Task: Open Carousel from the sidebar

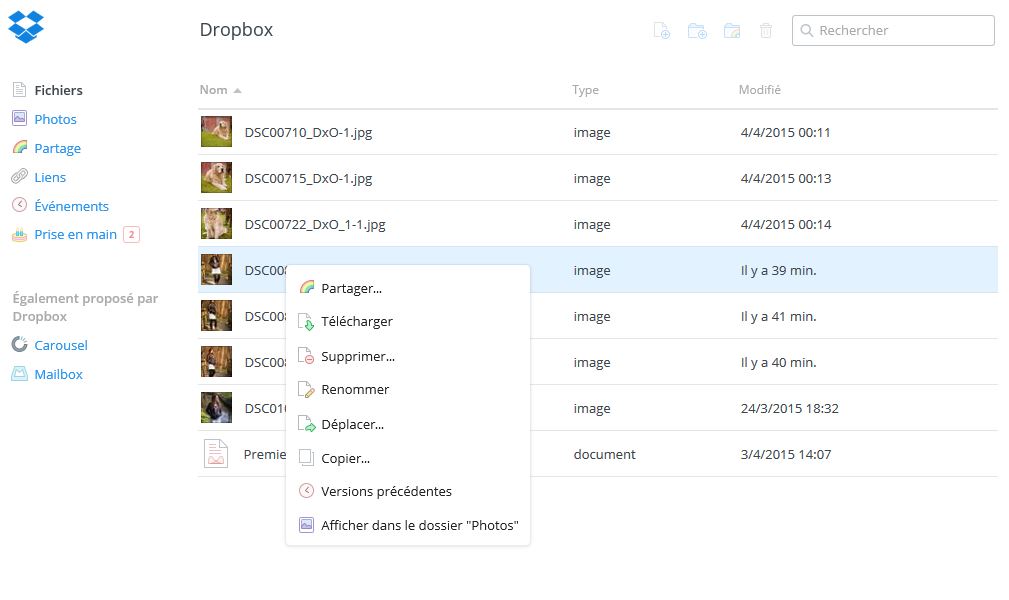Action: (x=60, y=345)
